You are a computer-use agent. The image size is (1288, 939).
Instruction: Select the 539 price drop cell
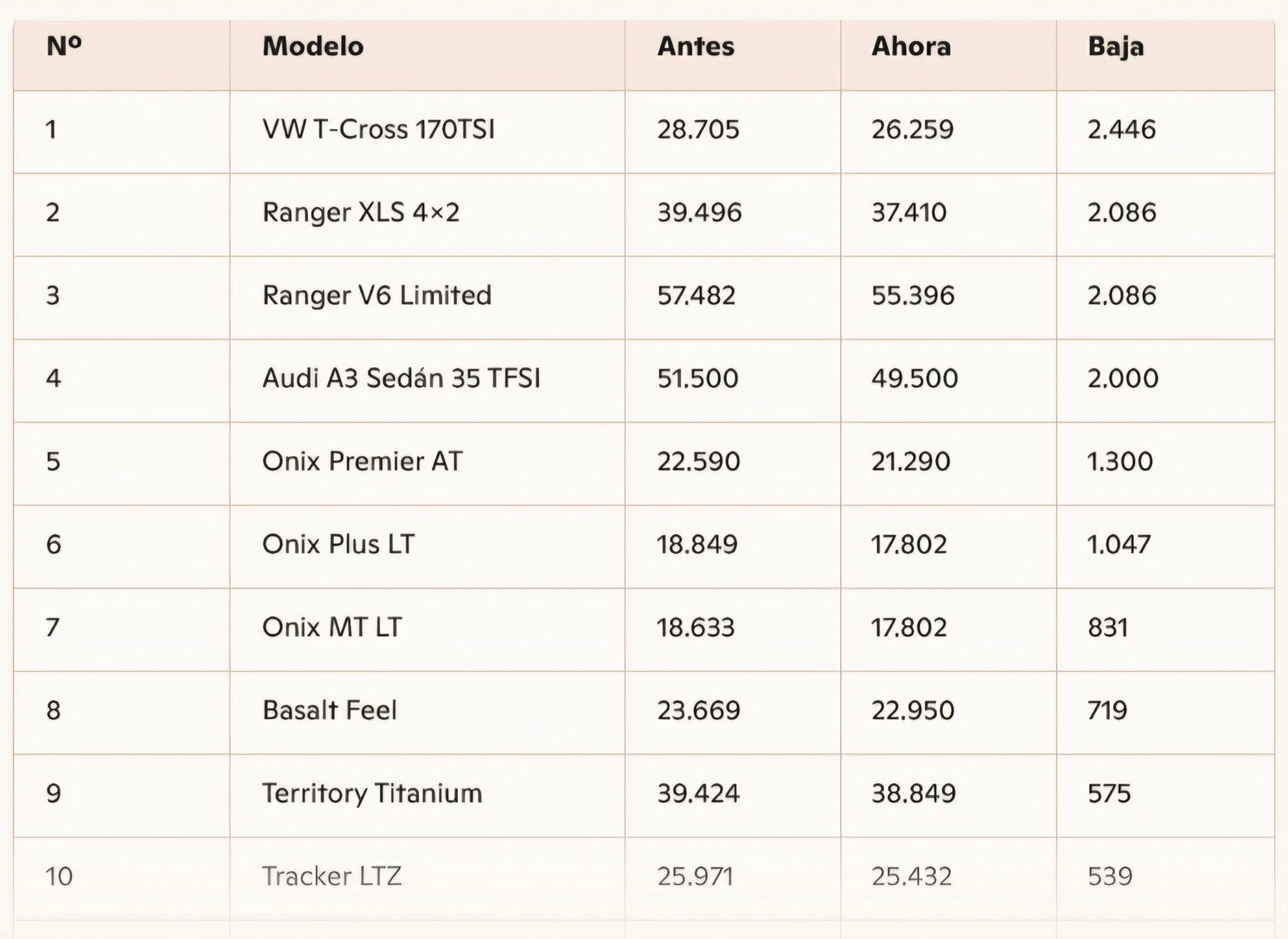pyautogui.click(x=1109, y=876)
